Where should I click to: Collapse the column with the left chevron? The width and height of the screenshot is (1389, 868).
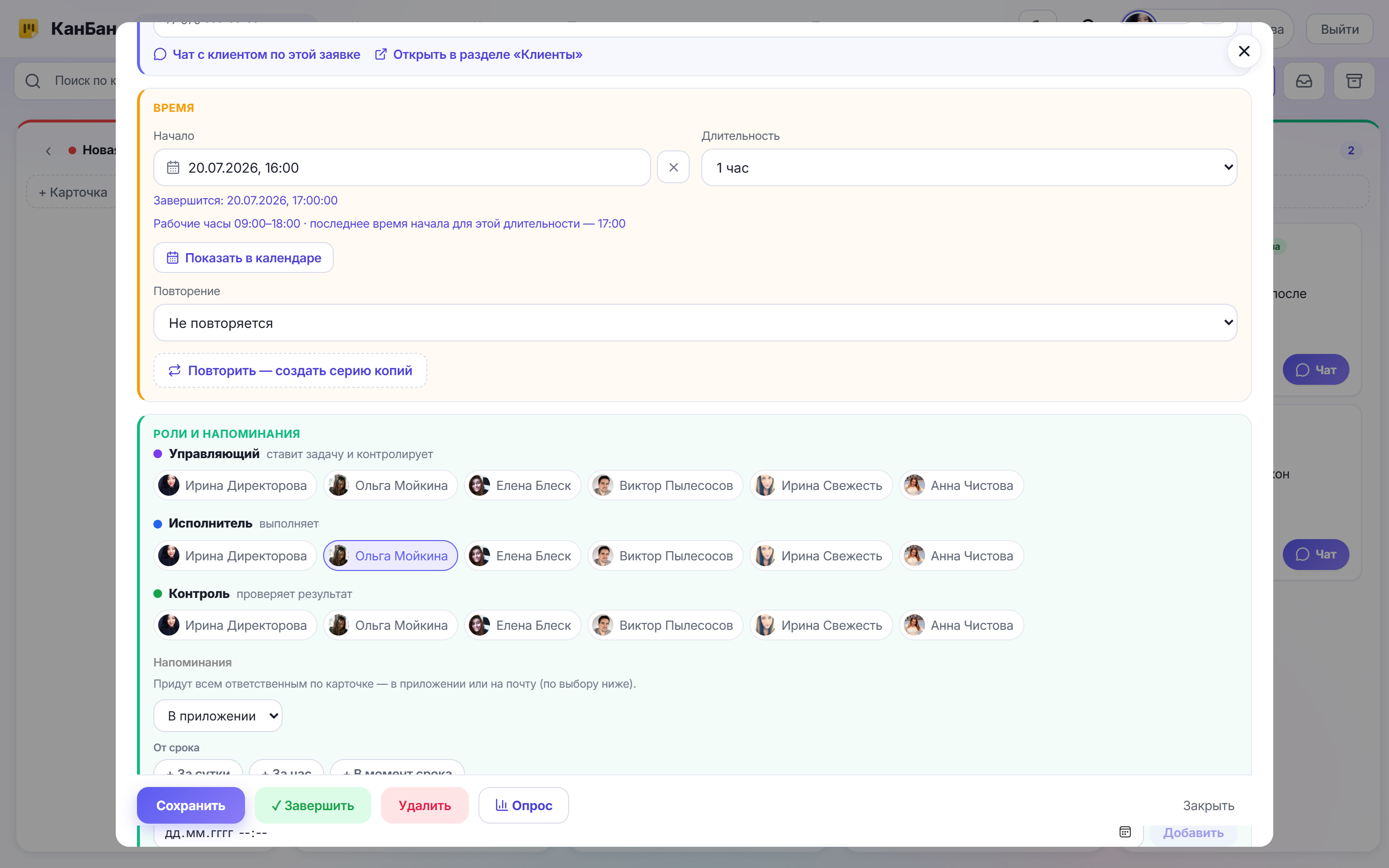pyautogui.click(x=48, y=151)
